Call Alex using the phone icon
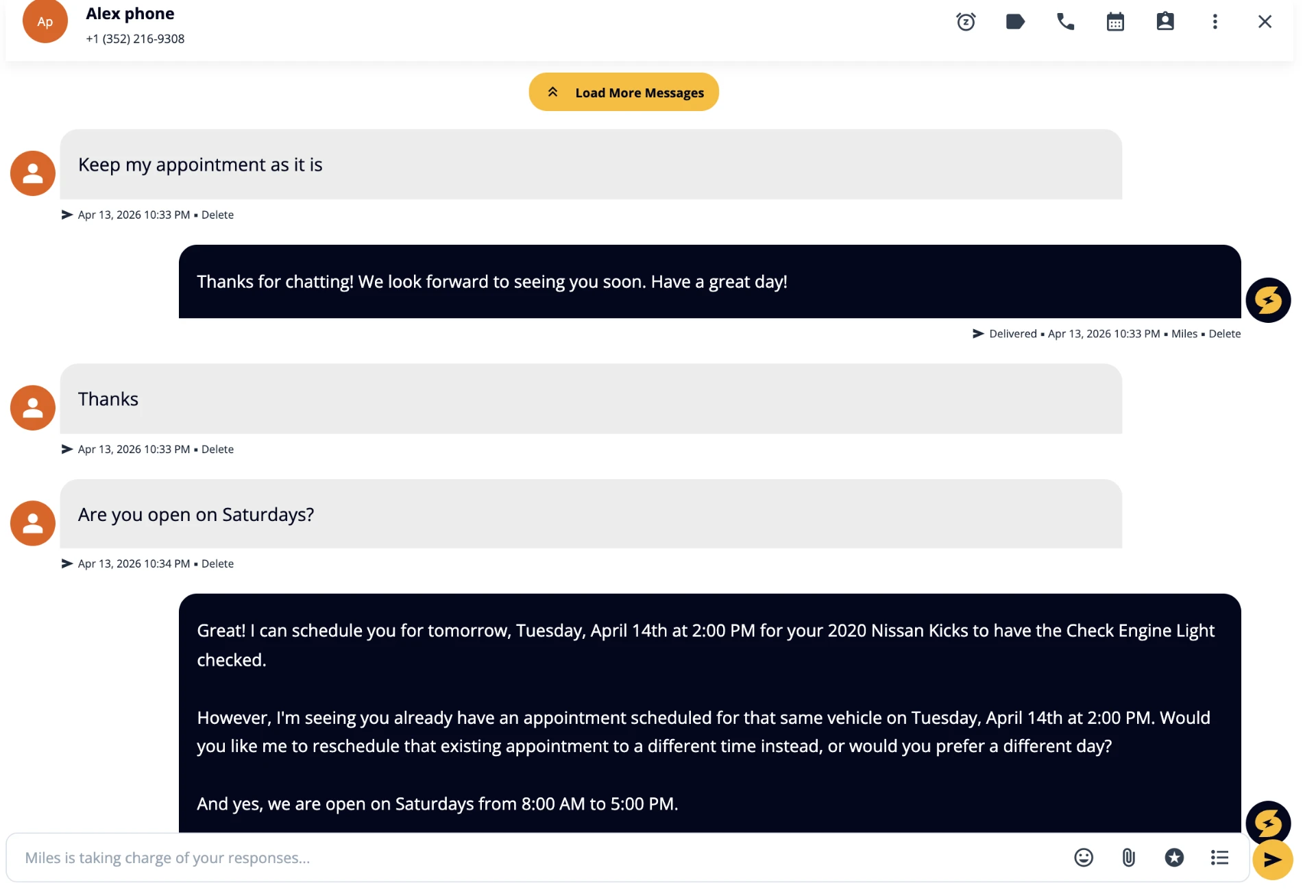 click(x=1065, y=22)
